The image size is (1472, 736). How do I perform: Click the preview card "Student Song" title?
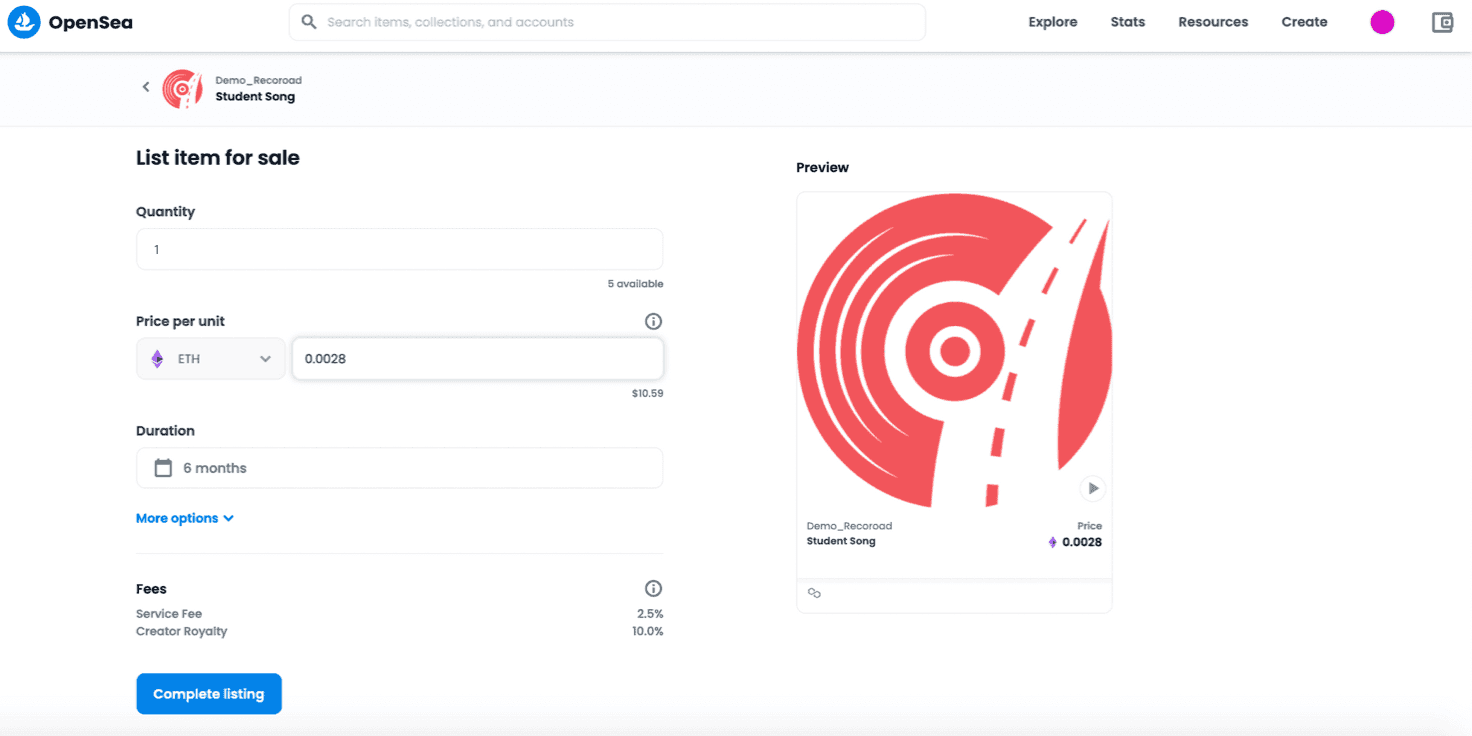click(x=841, y=541)
